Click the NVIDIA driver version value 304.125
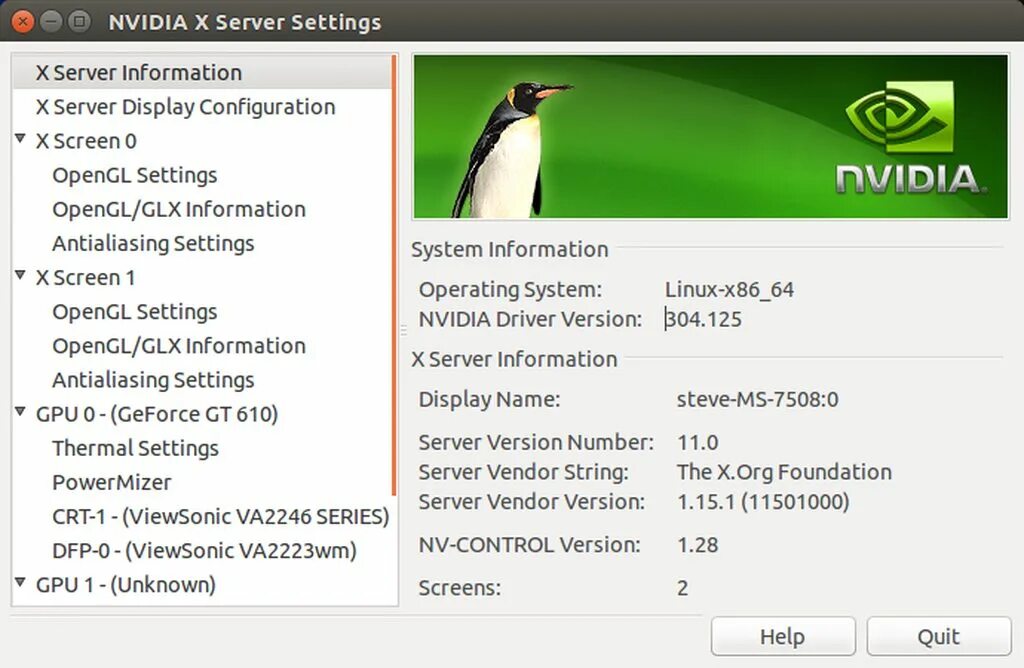1024x668 pixels. pyautogui.click(x=705, y=320)
